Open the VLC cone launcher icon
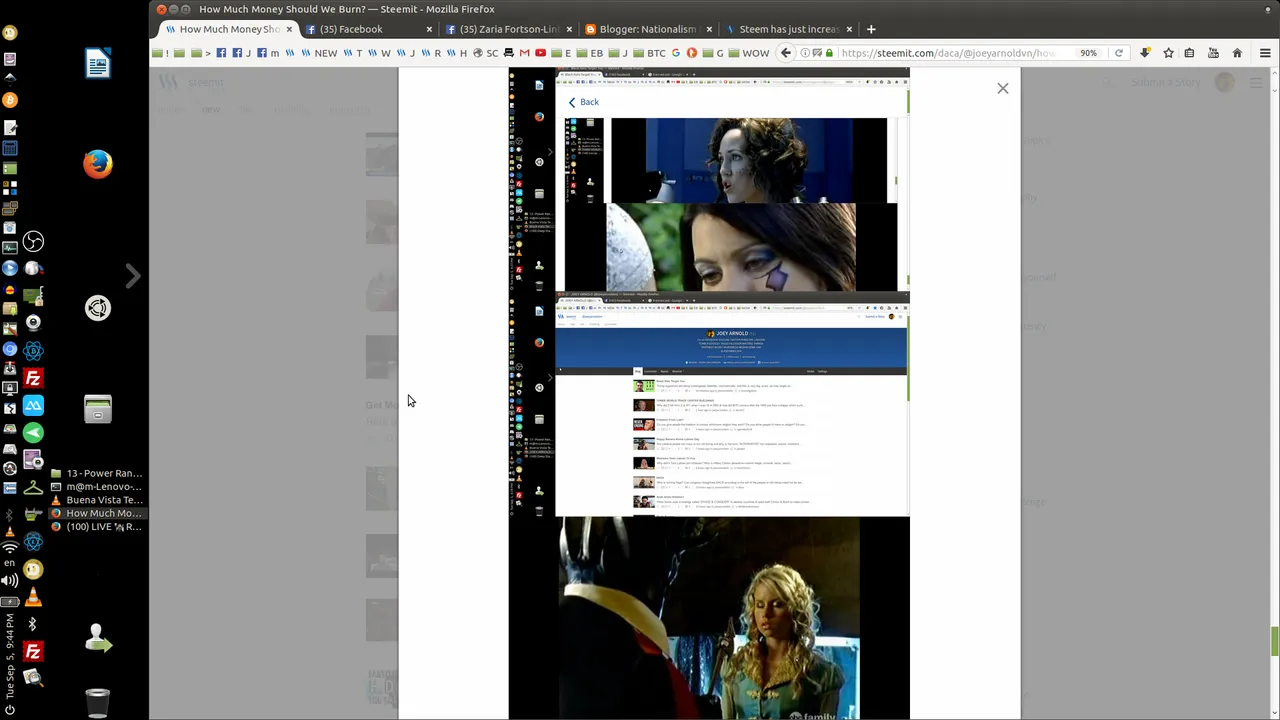 click(x=33, y=598)
